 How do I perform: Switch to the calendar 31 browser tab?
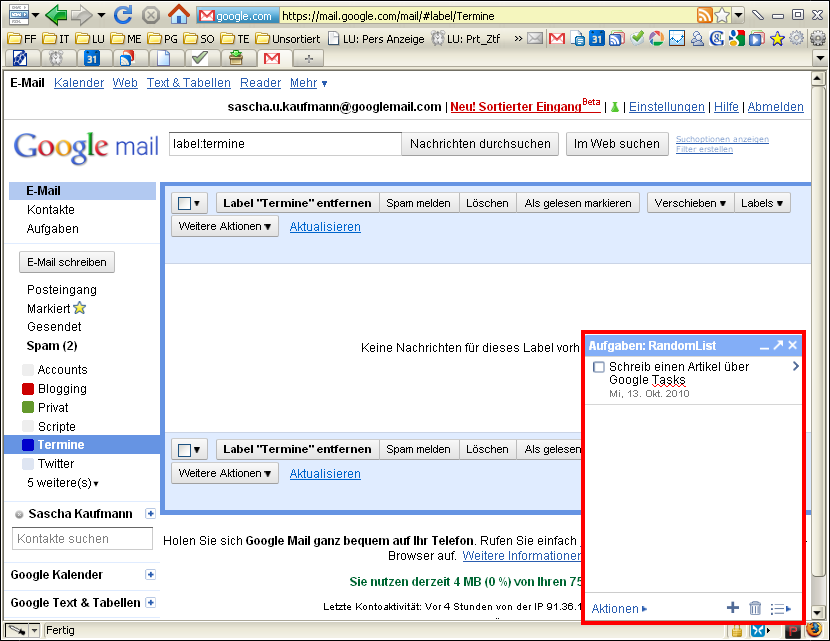pyautogui.click(x=92, y=58)
